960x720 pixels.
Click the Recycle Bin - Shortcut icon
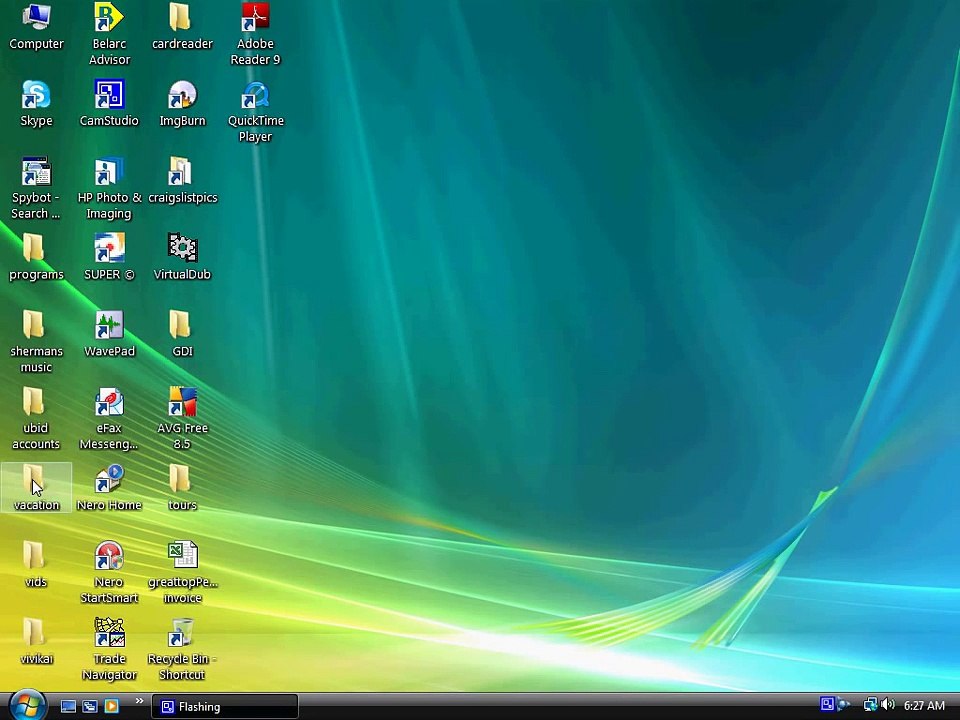click(182, 649)
